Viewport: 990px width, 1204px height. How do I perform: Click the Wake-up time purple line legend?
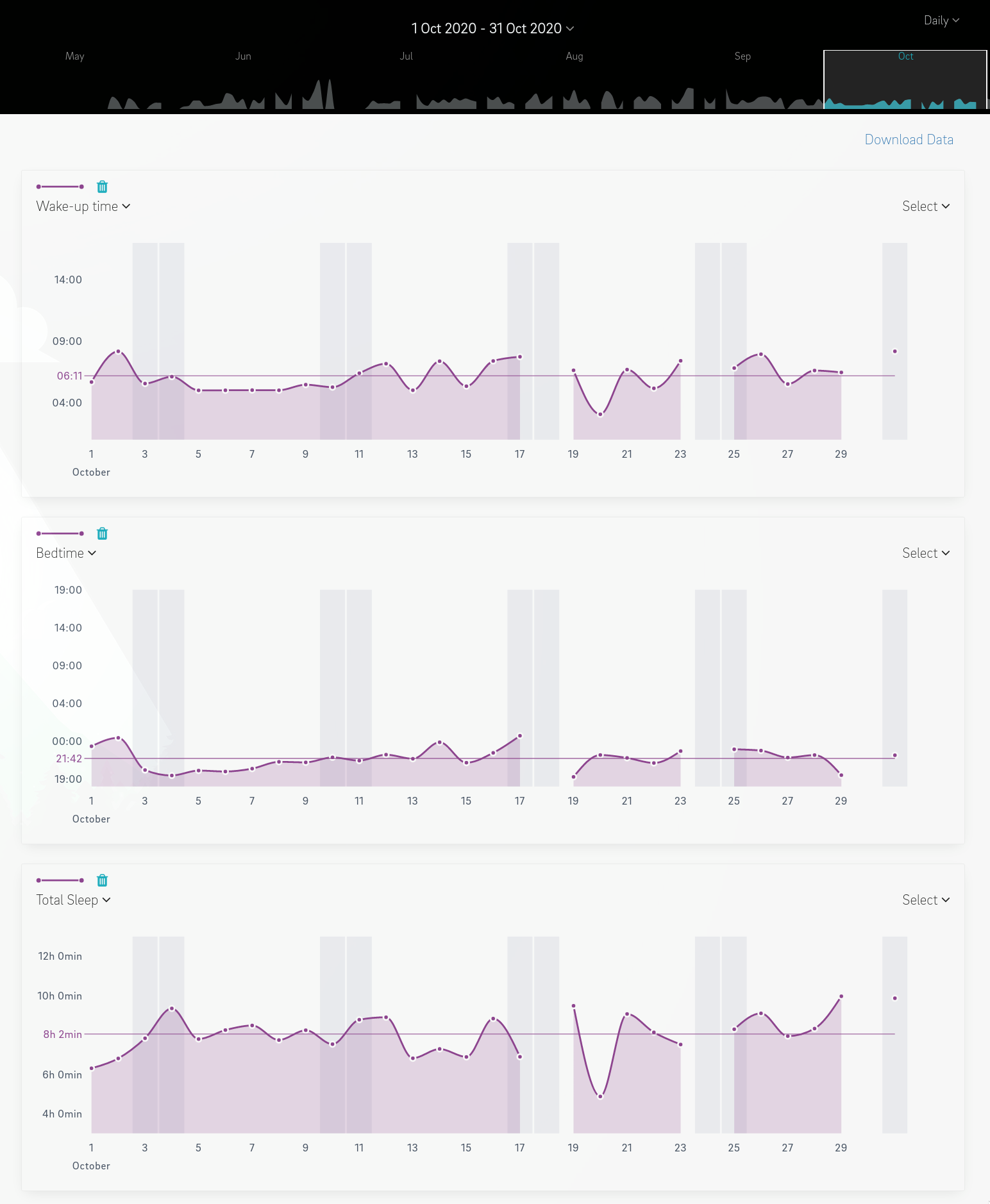point(60,187)
